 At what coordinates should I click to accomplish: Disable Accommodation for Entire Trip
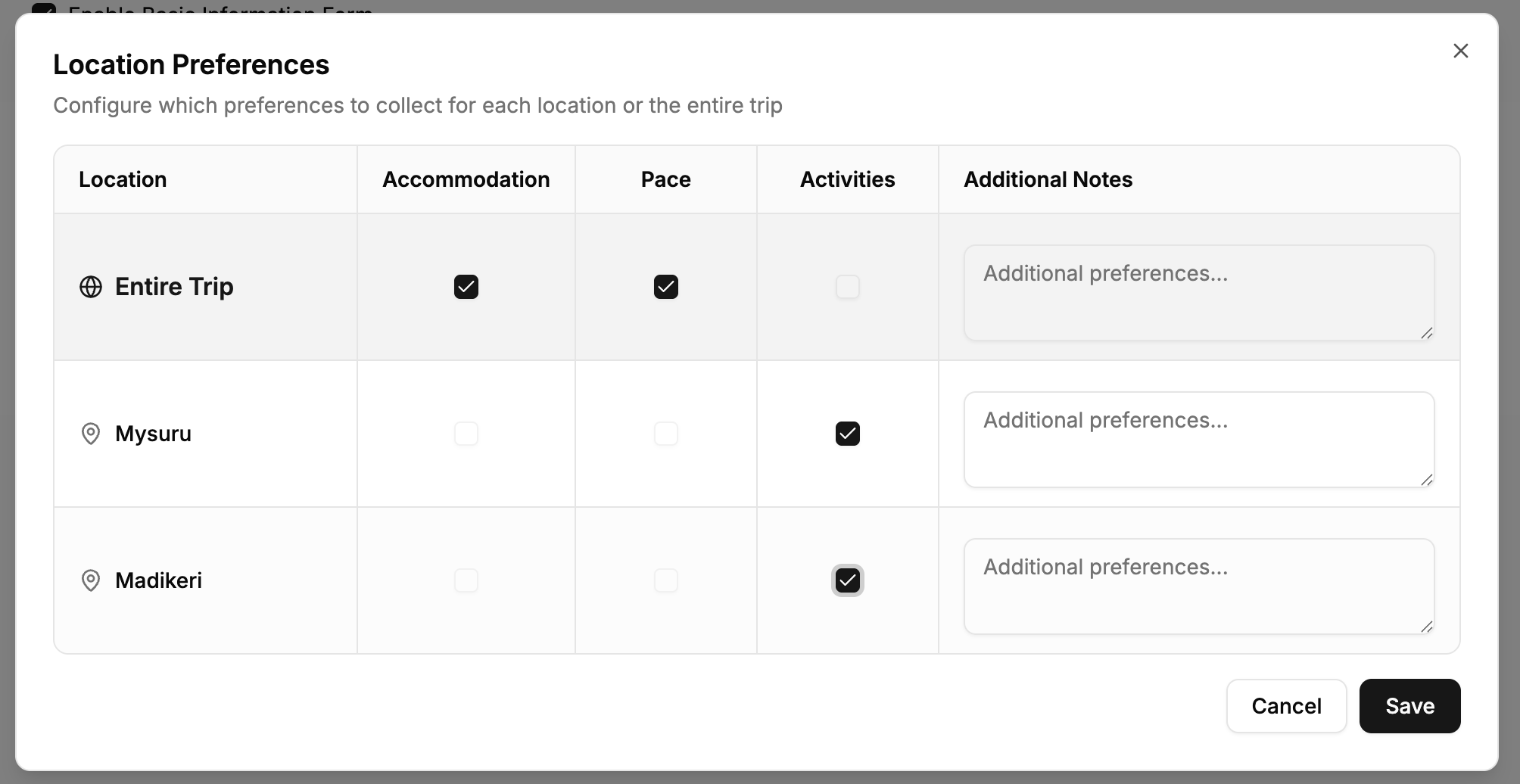(466, 287)
